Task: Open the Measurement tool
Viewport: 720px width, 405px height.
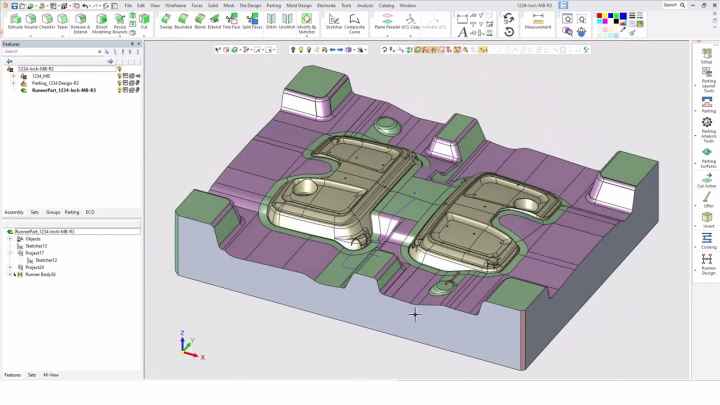Action: (537, 19)
